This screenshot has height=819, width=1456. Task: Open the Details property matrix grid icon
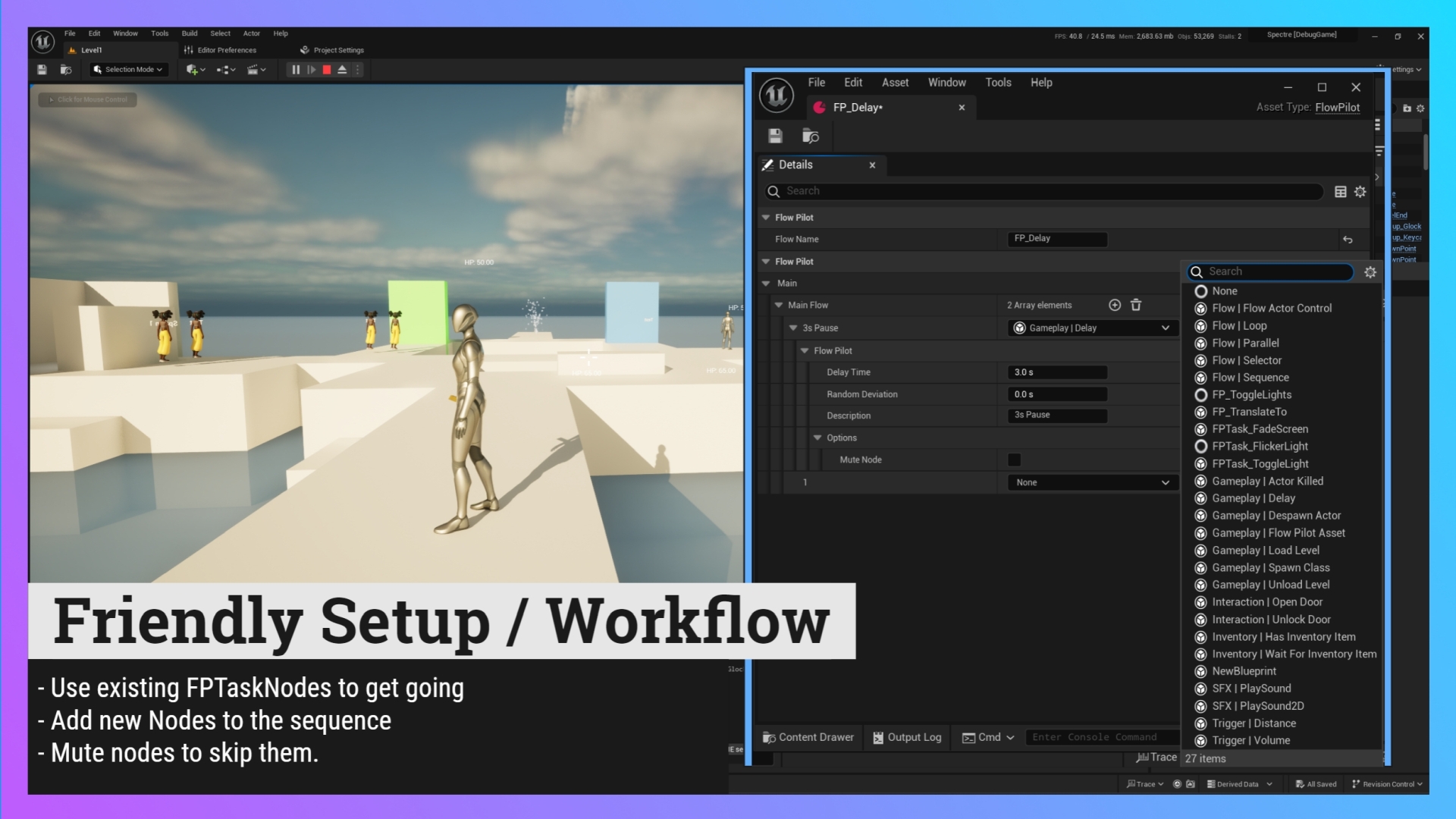click(x=1341, y=192)
